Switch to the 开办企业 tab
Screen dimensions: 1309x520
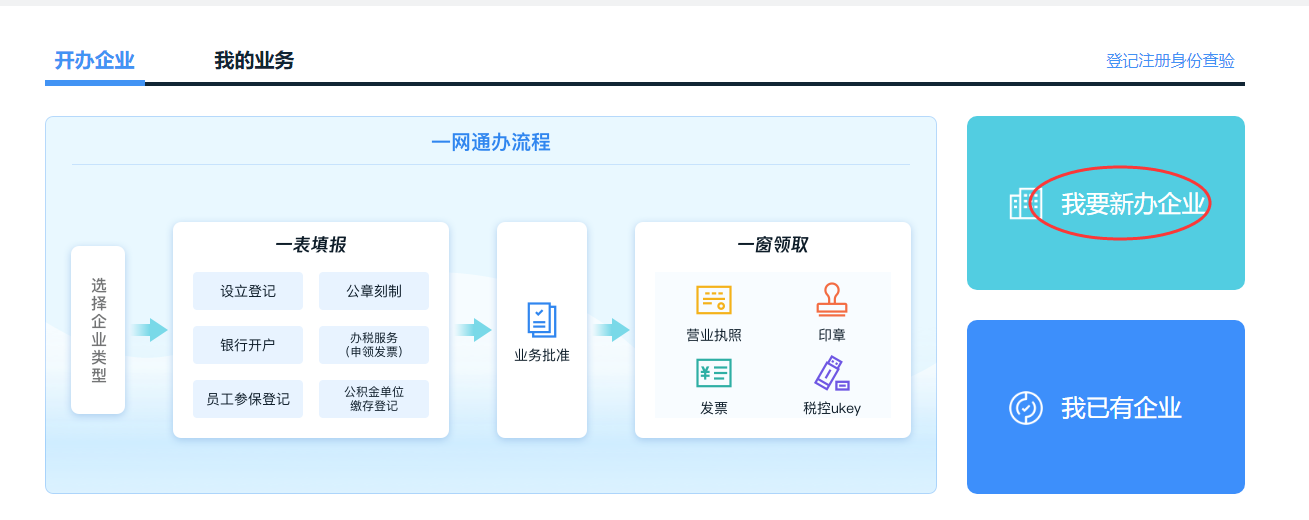click(94, 61)
